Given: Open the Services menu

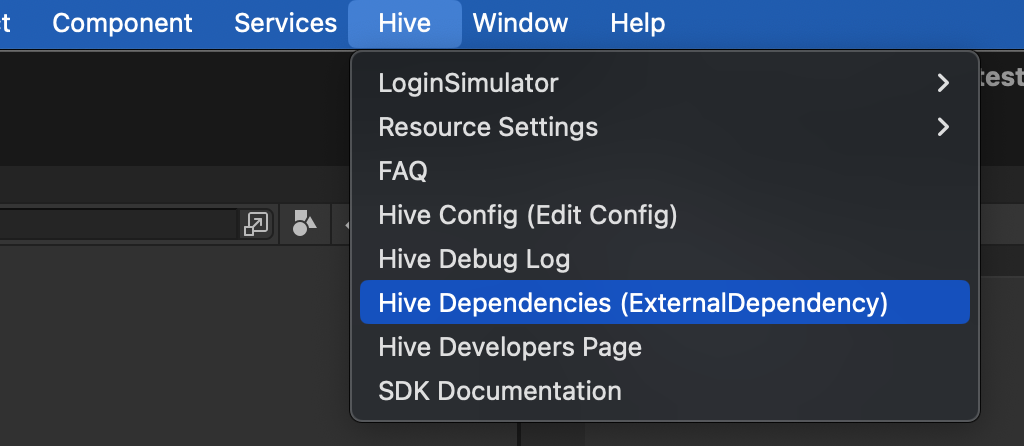Looking at the screenshot, I should 285,23.
